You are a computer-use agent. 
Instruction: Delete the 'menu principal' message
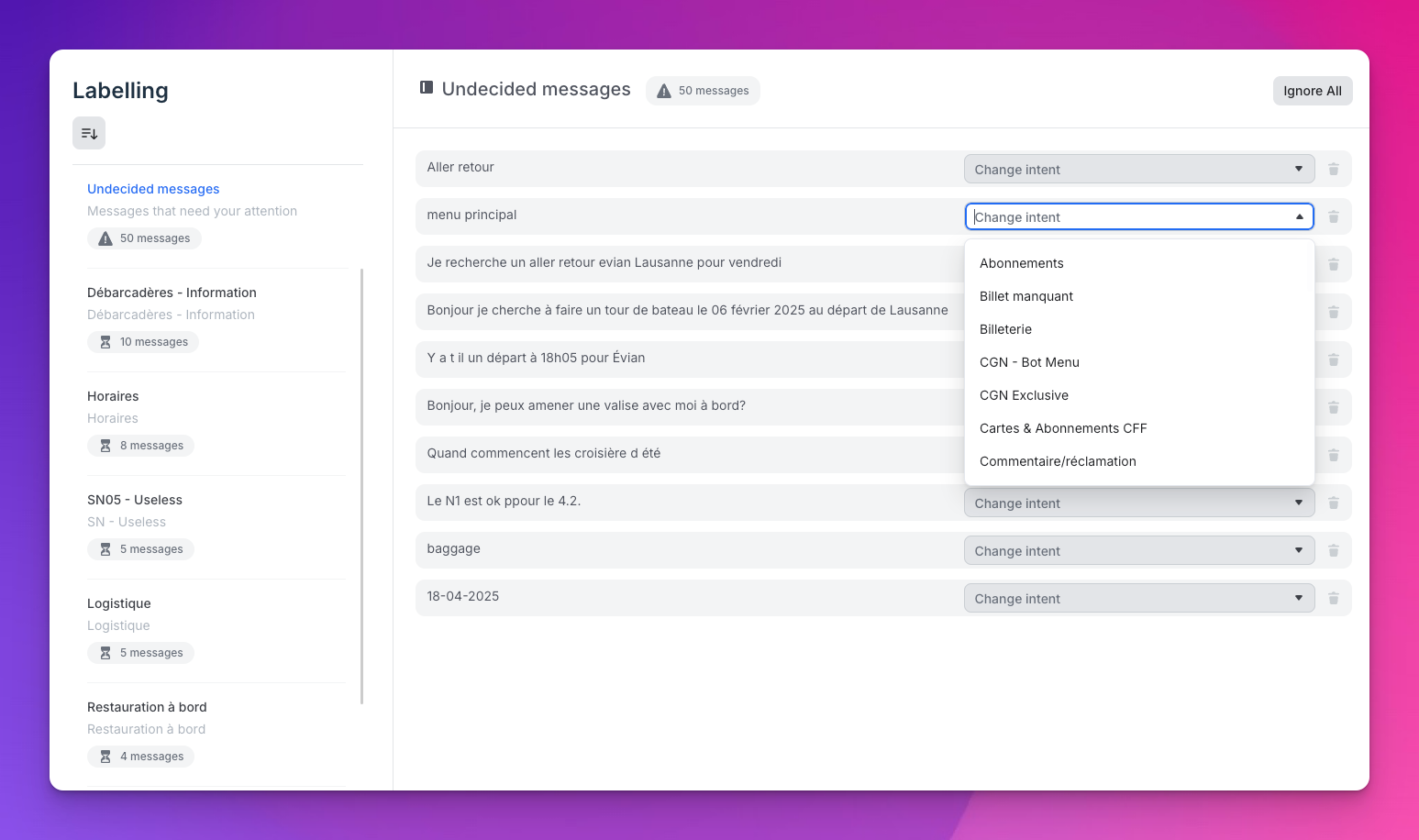(1334, 216)
